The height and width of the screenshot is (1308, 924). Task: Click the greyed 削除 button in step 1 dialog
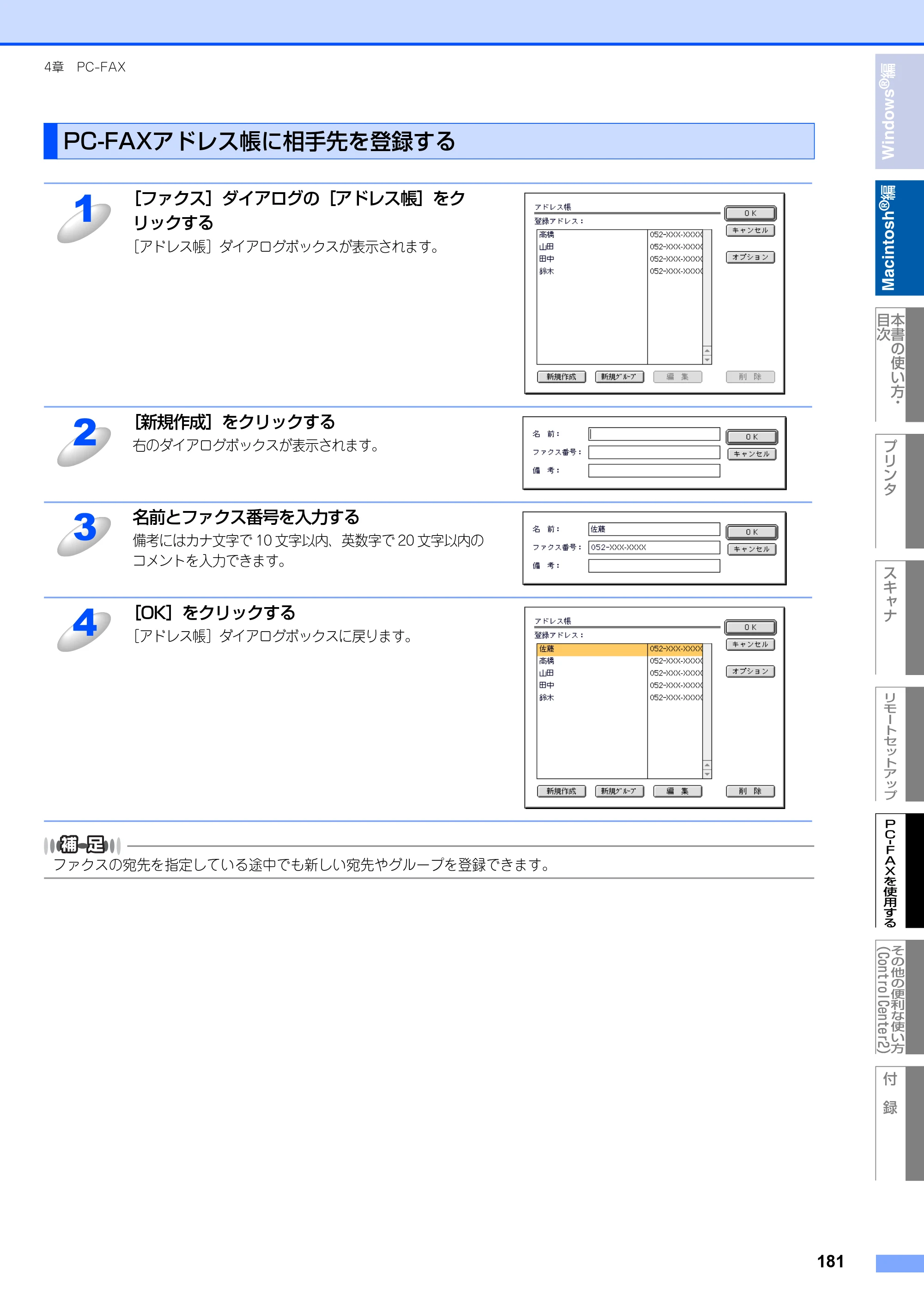750,377
